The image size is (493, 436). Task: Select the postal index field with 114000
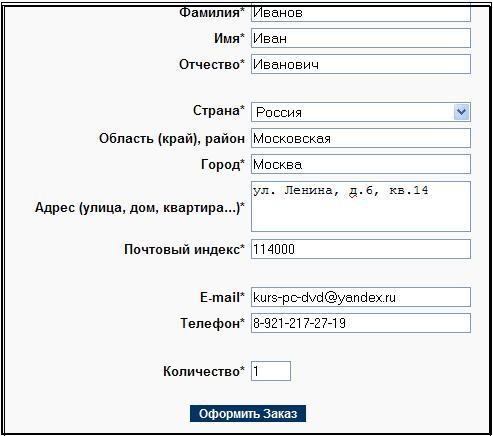(x=361, y=249)
